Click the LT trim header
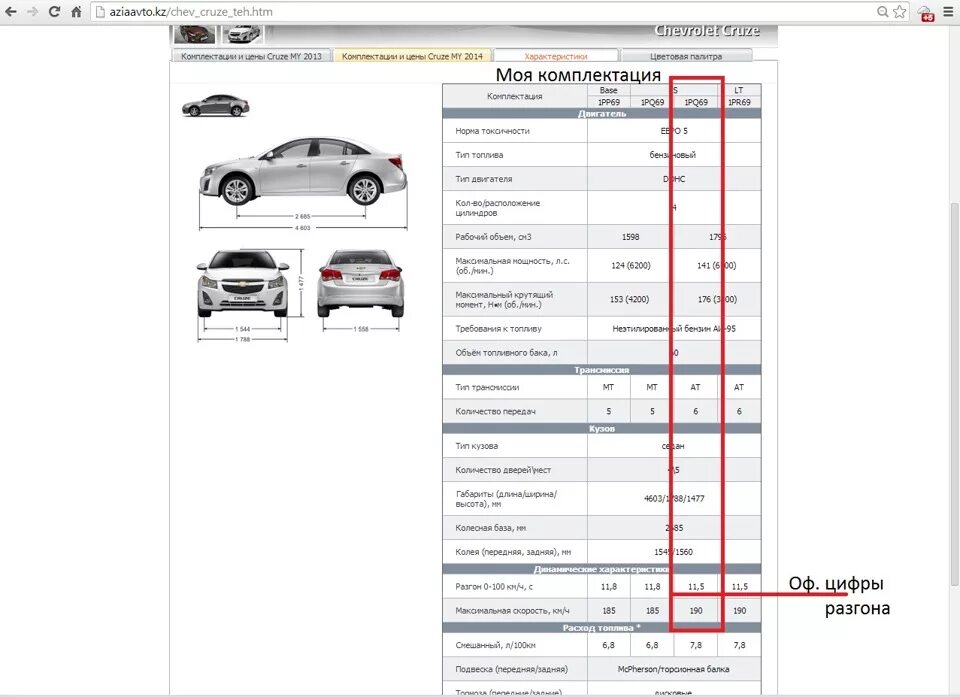 739,90
